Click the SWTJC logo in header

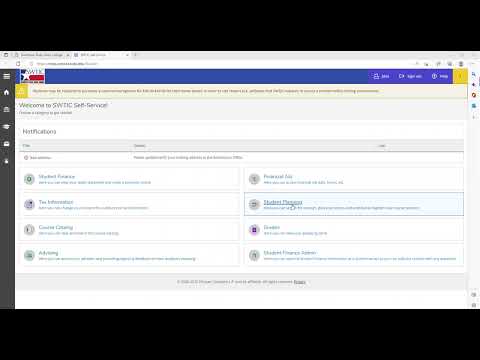point(32,76)
